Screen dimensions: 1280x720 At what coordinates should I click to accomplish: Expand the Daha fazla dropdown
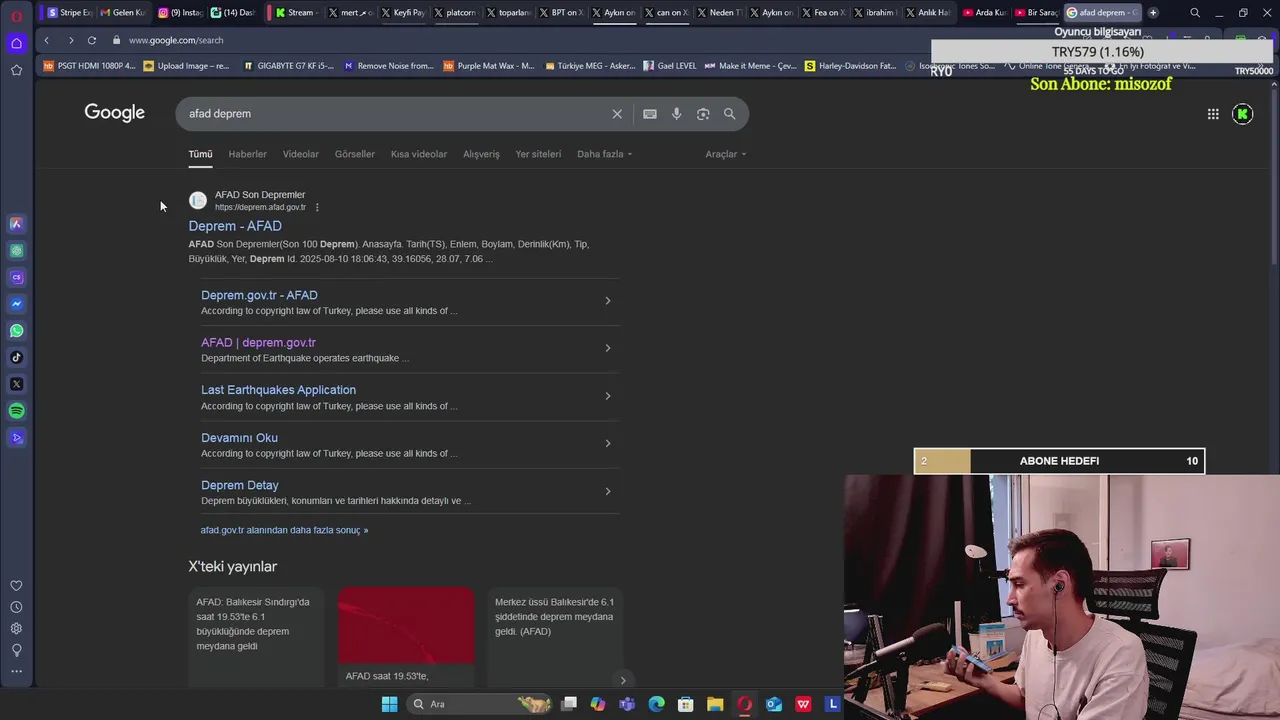pyautogui.click(x=605, y=154)
